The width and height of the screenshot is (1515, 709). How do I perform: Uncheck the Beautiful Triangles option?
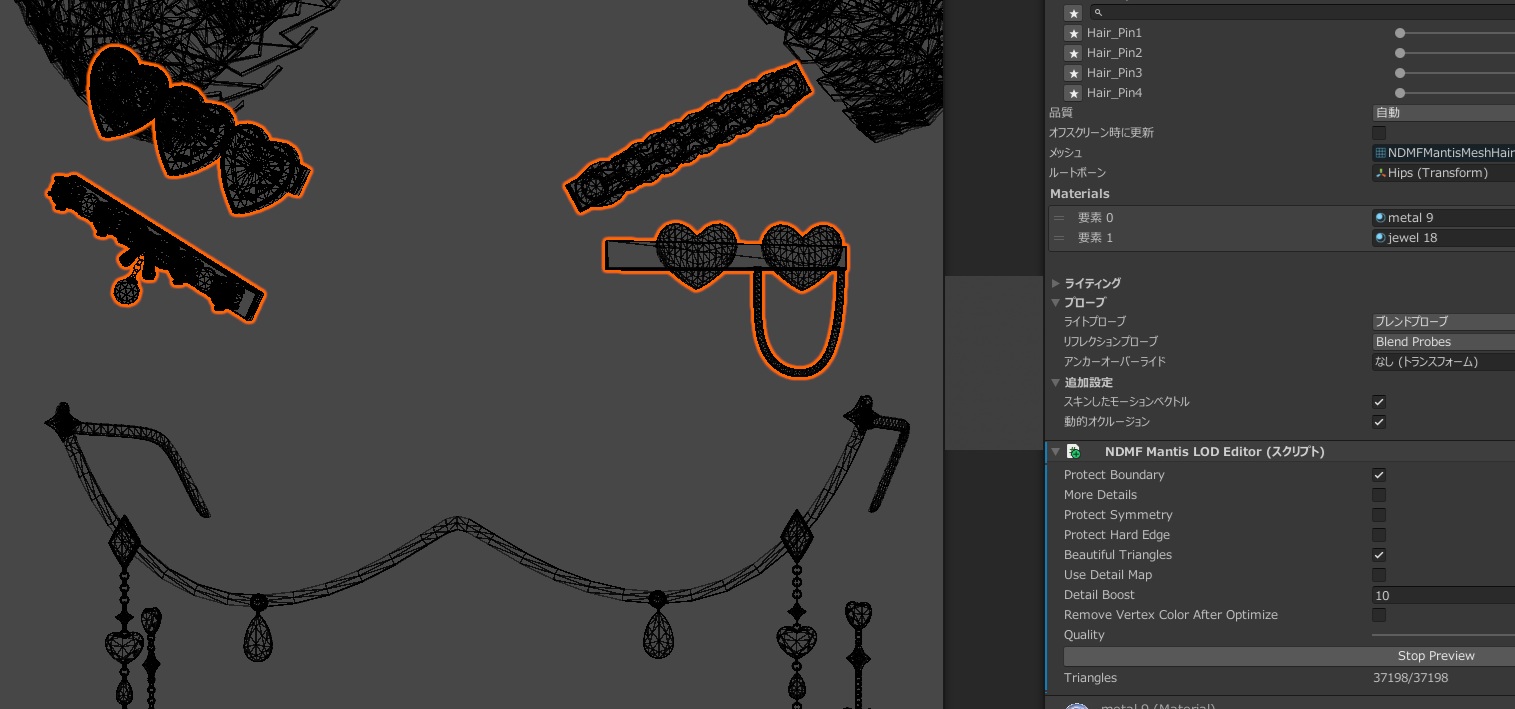(1379, 555)
